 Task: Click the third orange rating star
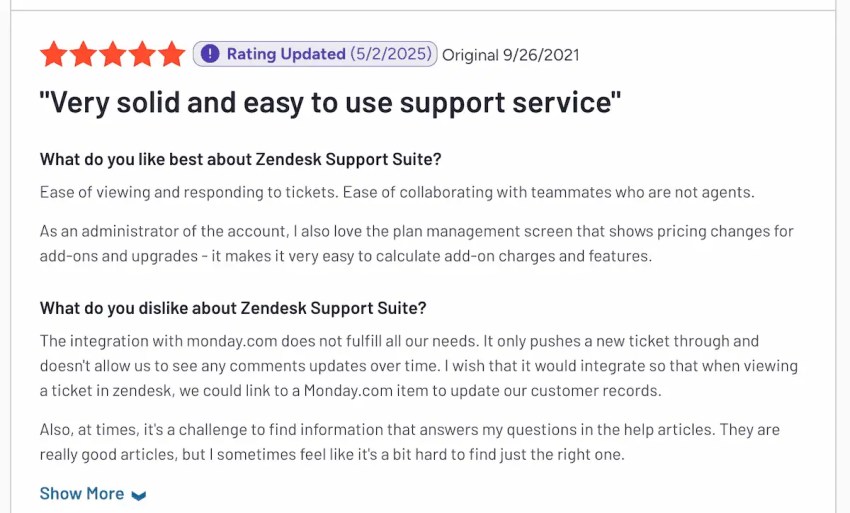coord(113,54)
